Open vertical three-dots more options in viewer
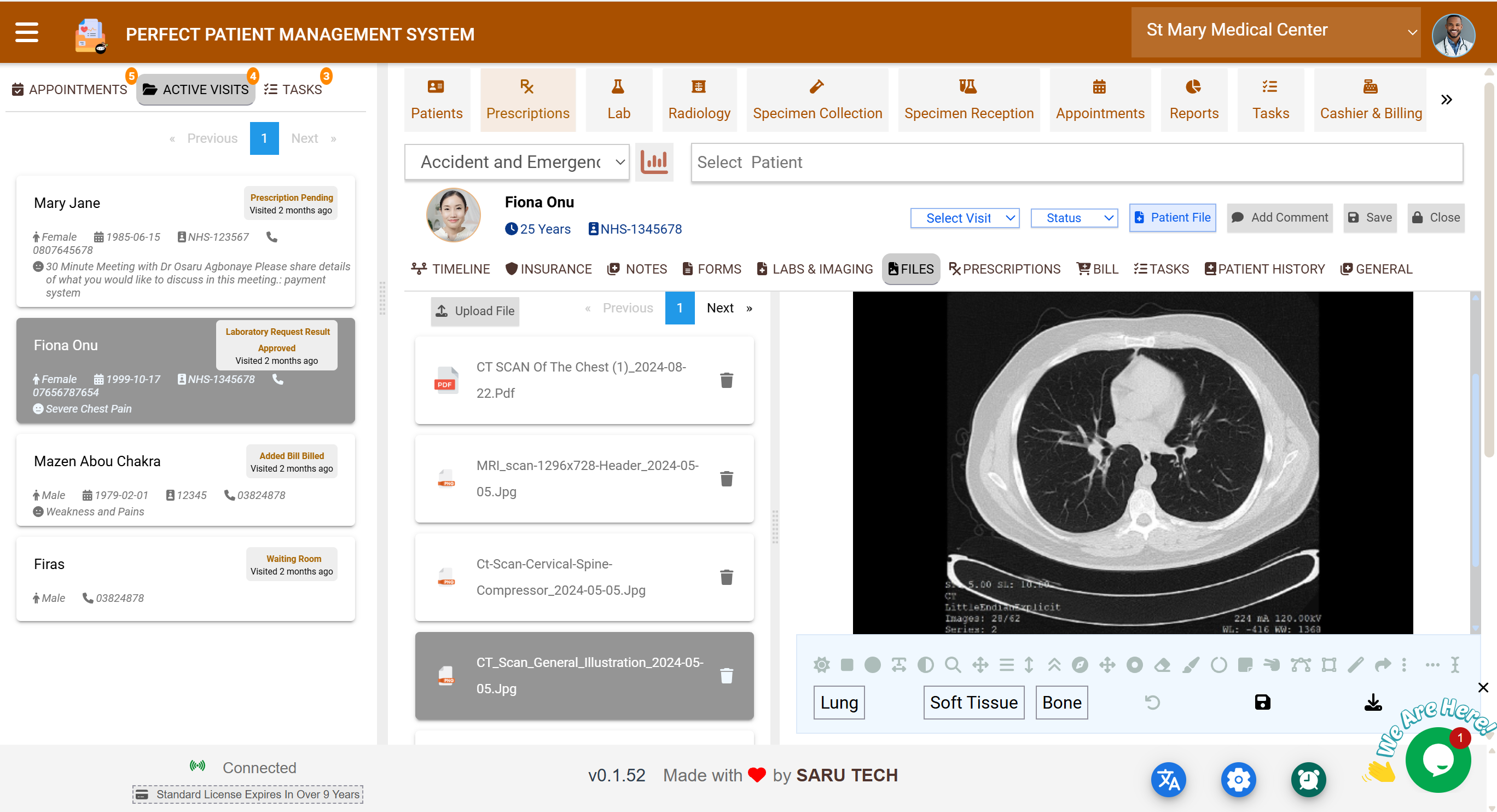 (1404, 664)
